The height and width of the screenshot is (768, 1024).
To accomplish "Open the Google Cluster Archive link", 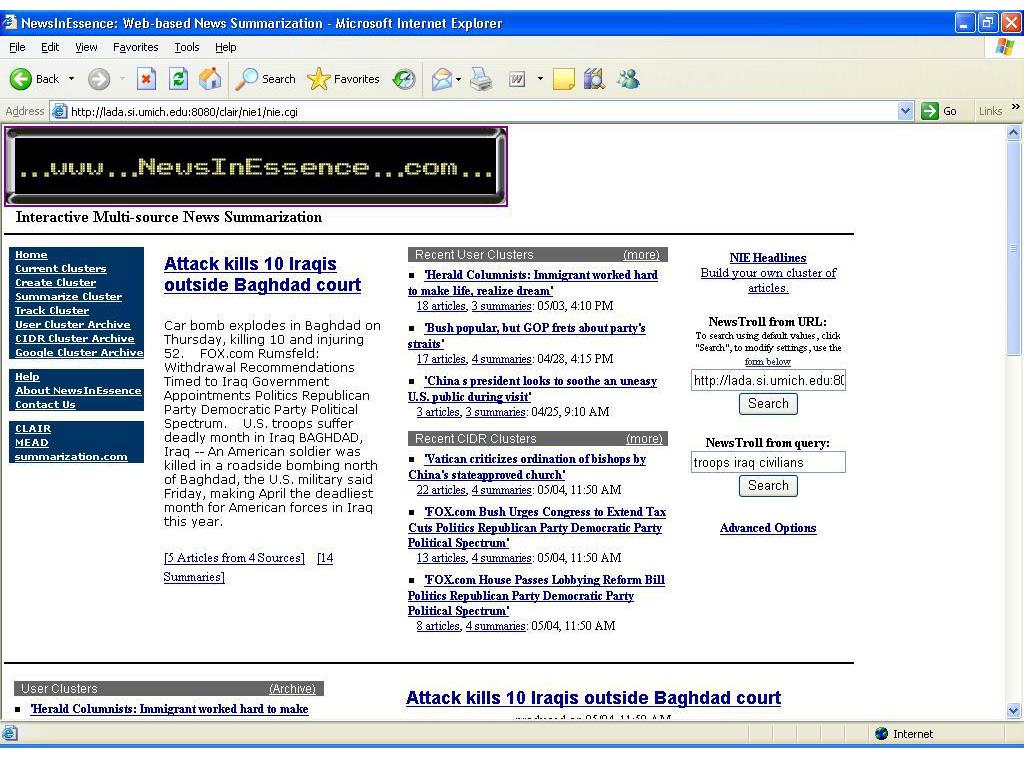I will [79, 353].
